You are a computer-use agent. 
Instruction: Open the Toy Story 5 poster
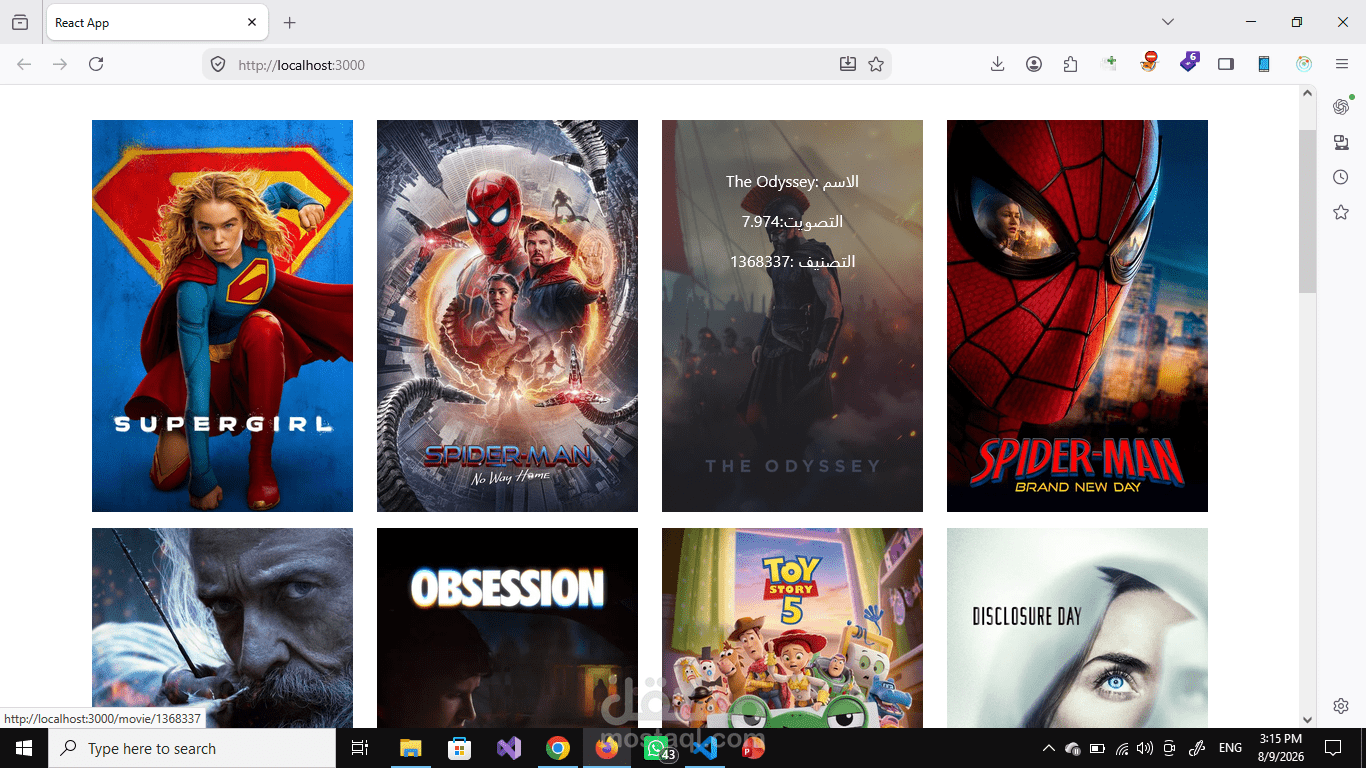click(792, 628)
